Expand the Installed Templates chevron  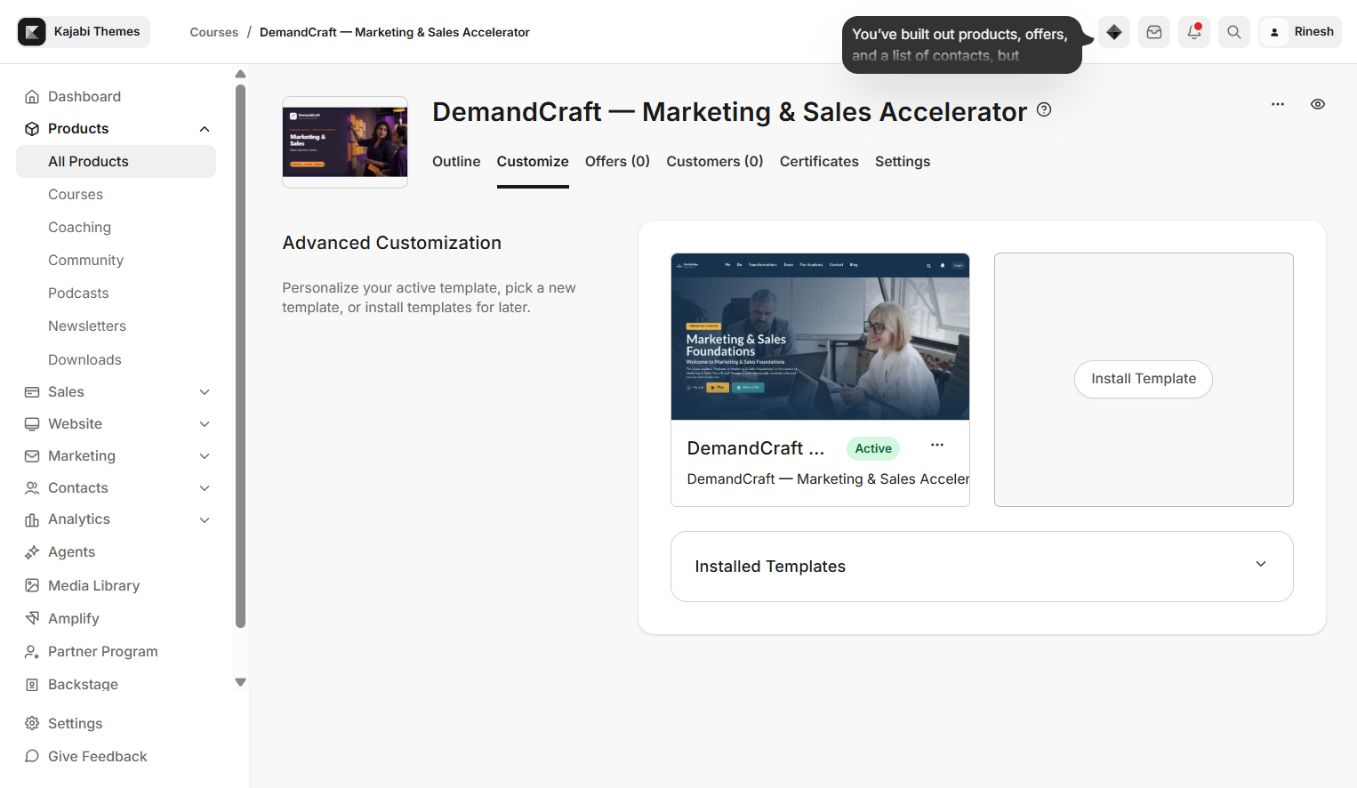pyautogui.click(x=1261, y=564)
